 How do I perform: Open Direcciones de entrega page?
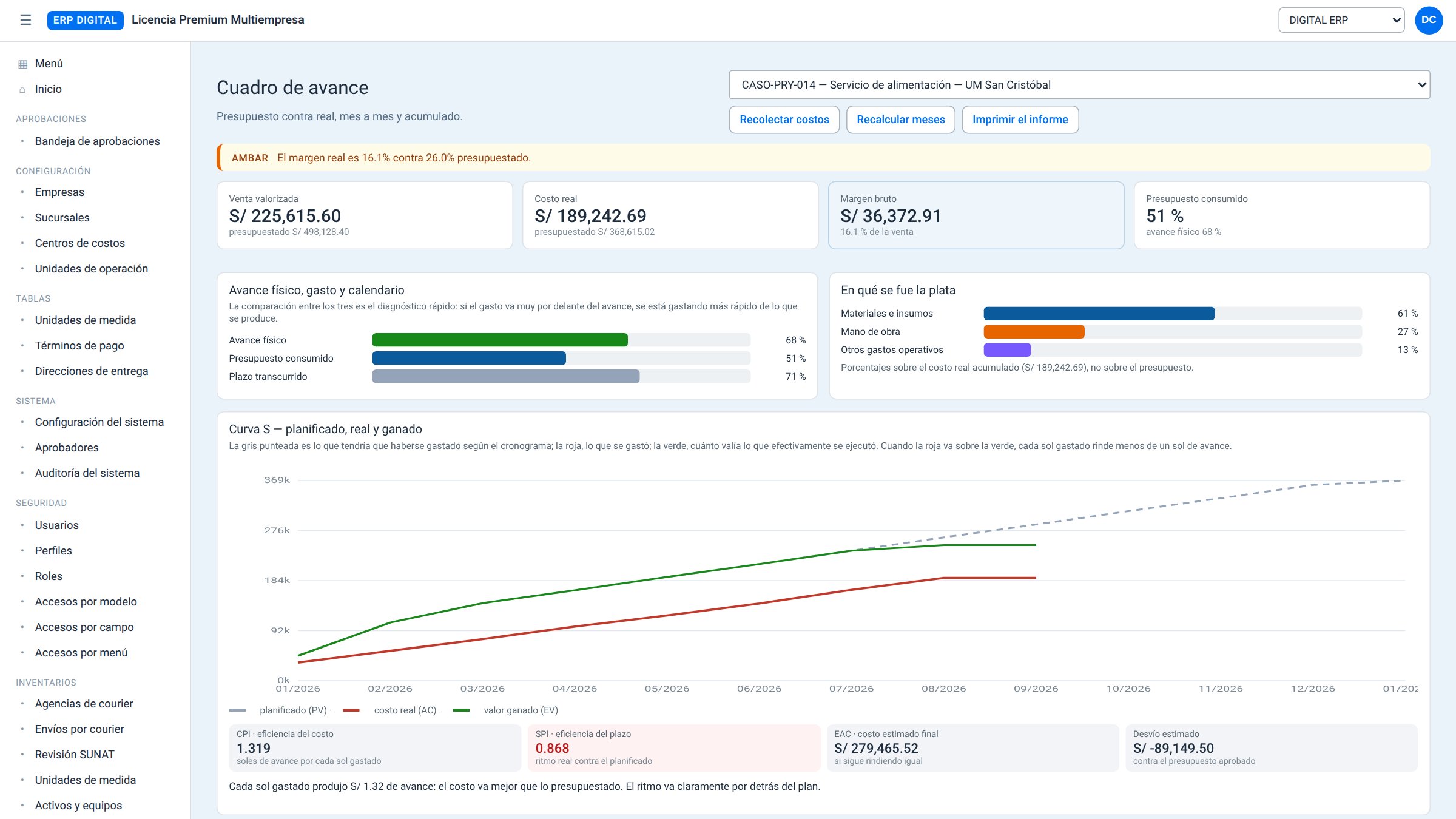(x=91, y=371)
